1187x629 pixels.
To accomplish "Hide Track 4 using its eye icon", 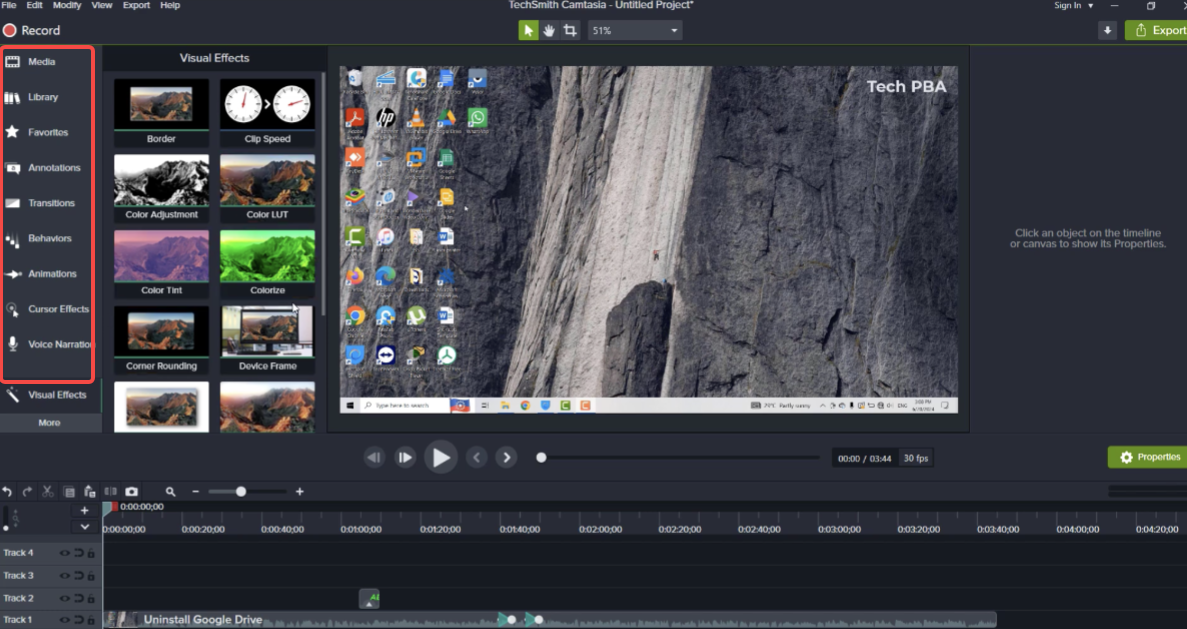I will click(65, 553).
